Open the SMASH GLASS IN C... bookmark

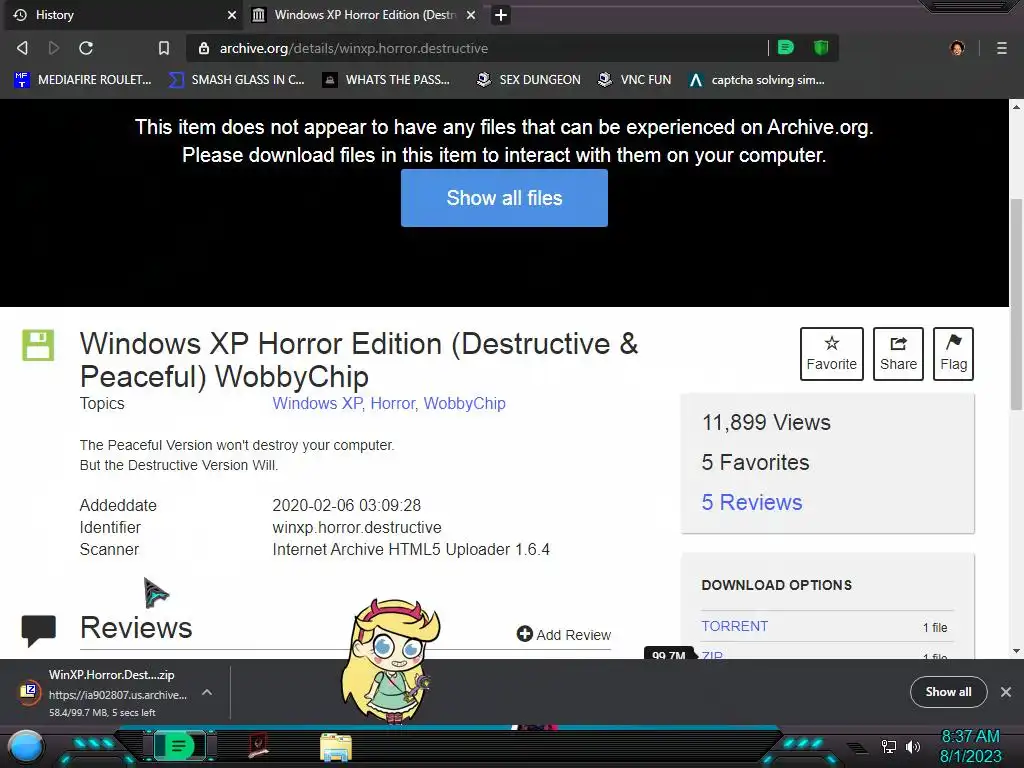(236, 80)
